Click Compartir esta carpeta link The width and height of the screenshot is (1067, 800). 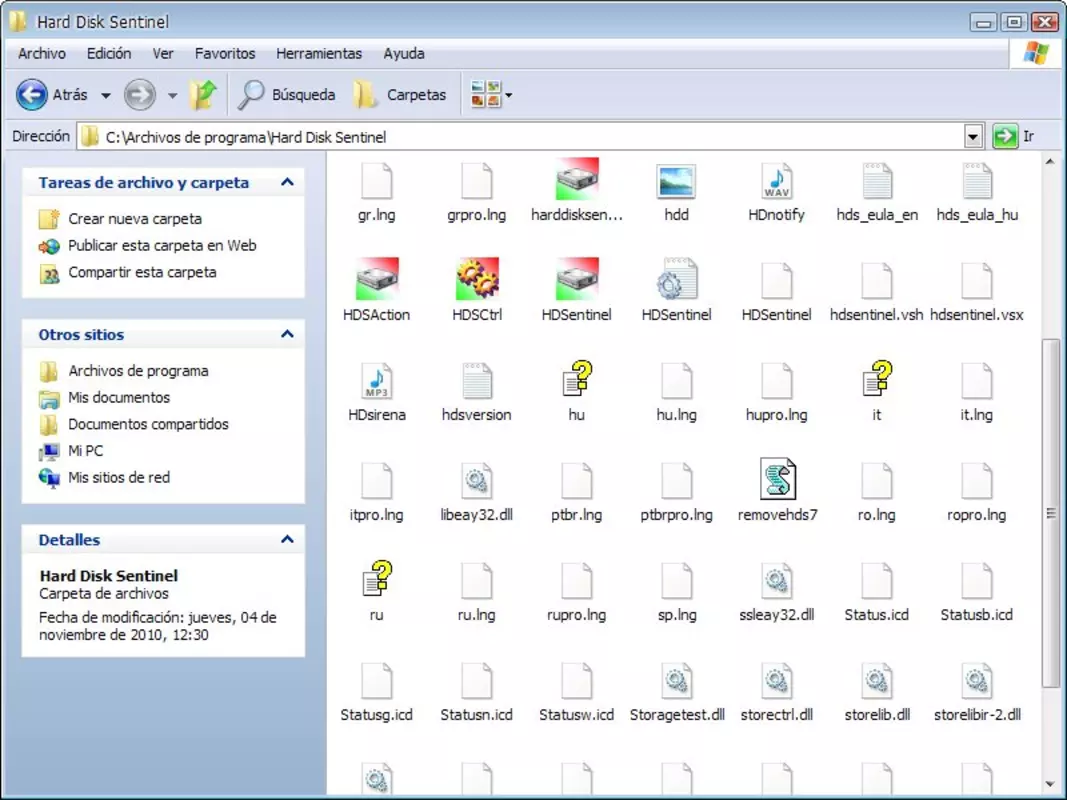tap(142, 271)
